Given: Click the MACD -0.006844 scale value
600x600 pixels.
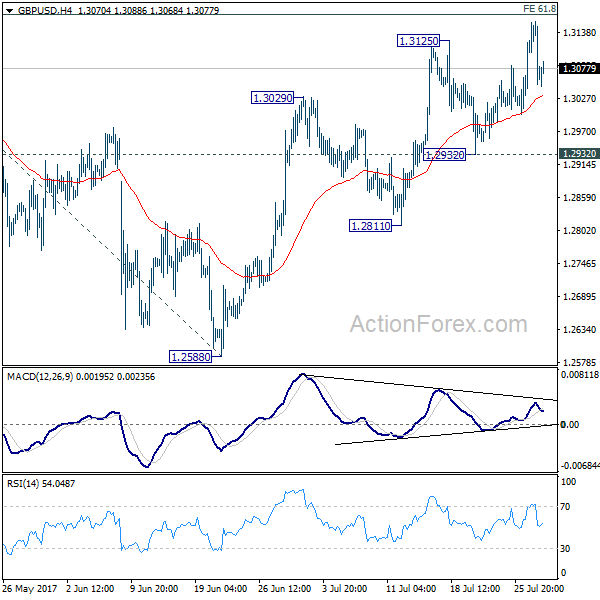Looking at the screenshot, I should [580, 466].
